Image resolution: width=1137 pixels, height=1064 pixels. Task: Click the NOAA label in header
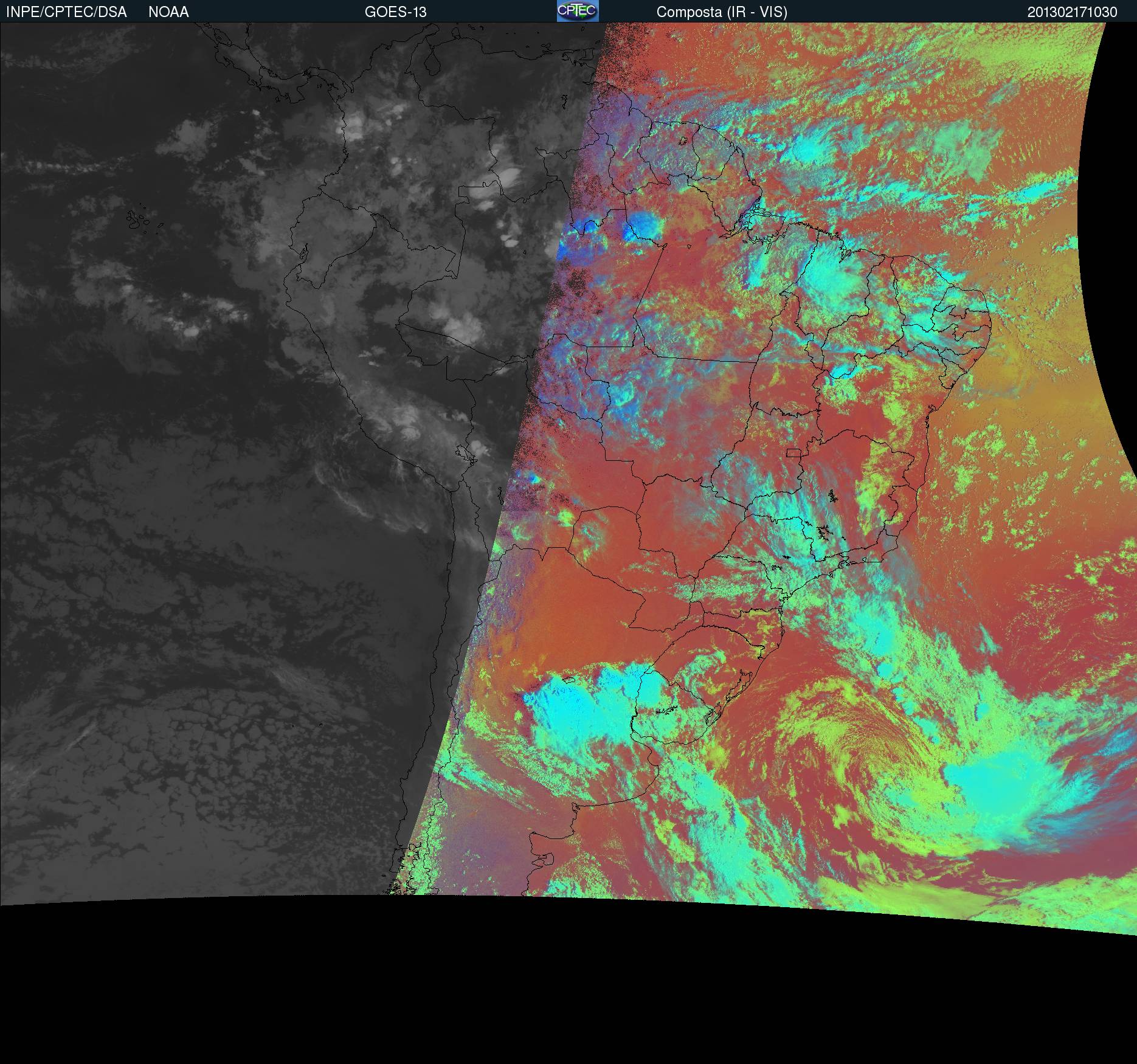(168, 12)
